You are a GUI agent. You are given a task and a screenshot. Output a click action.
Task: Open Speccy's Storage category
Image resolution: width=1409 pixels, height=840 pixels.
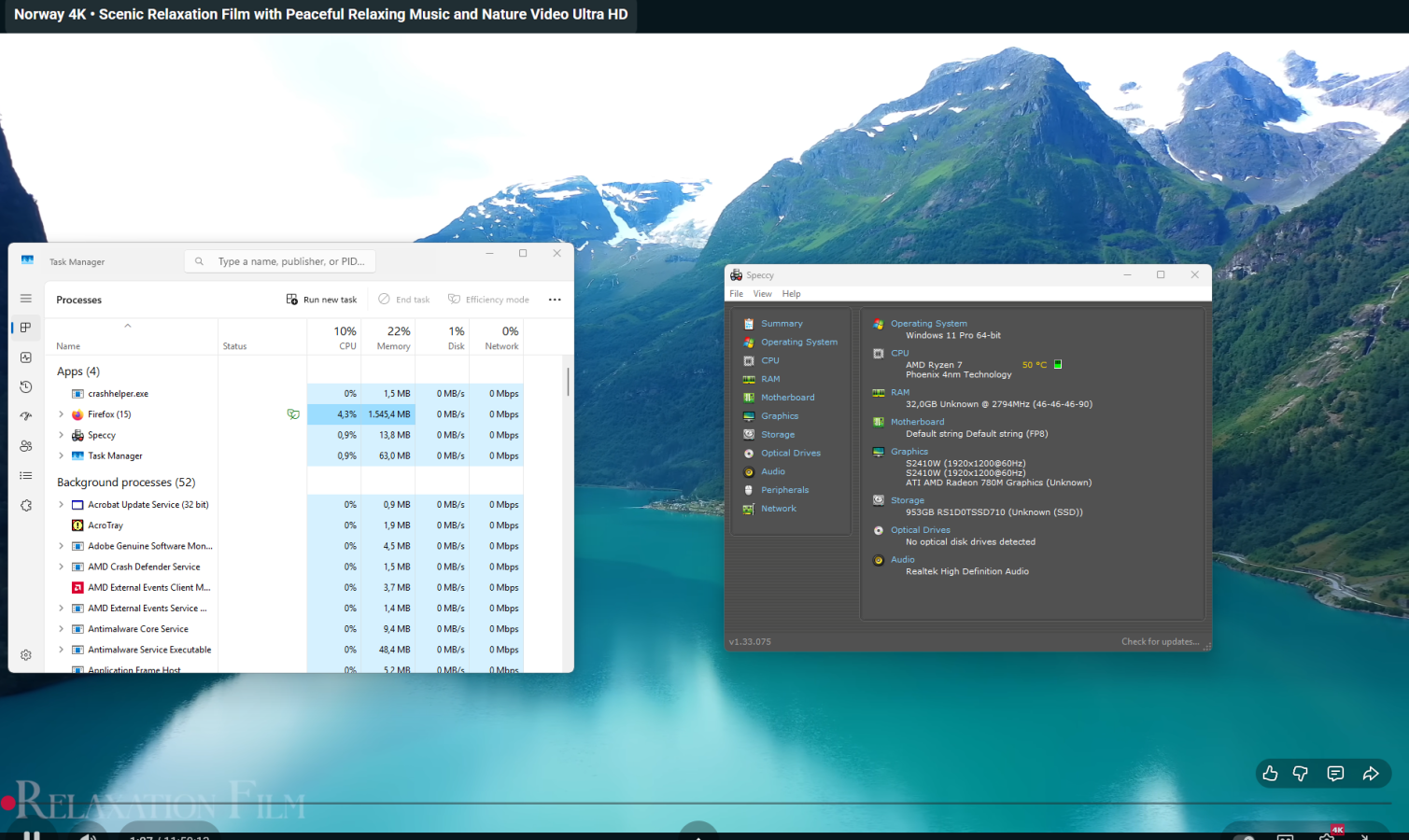tap(777, 434)
